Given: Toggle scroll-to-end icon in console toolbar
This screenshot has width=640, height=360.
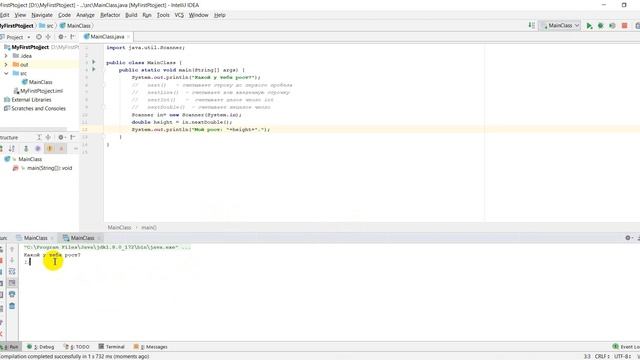Looking at the screenshot, I should 12,282.
